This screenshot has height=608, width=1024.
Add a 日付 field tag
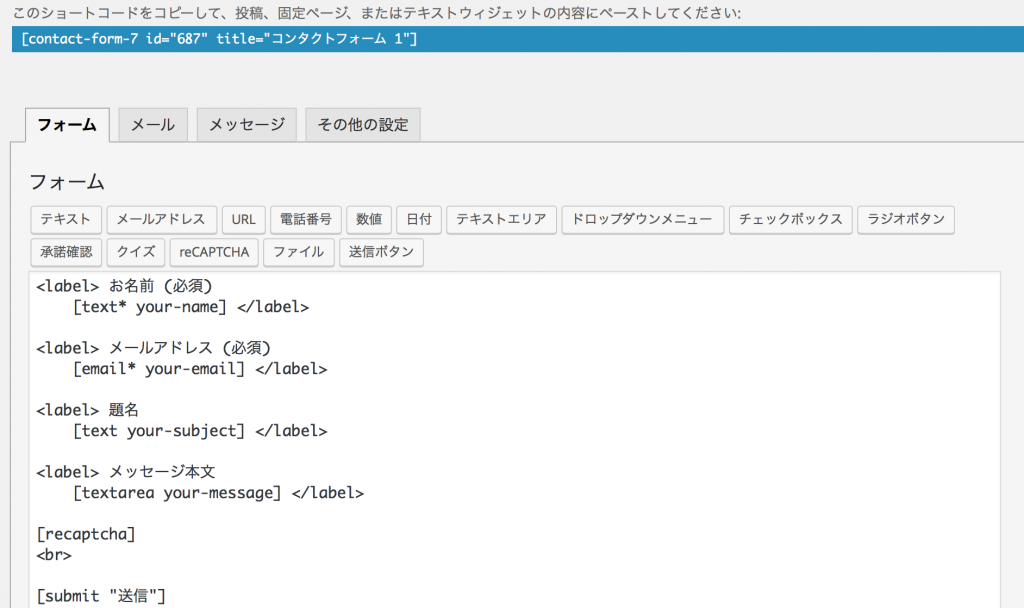419,220
